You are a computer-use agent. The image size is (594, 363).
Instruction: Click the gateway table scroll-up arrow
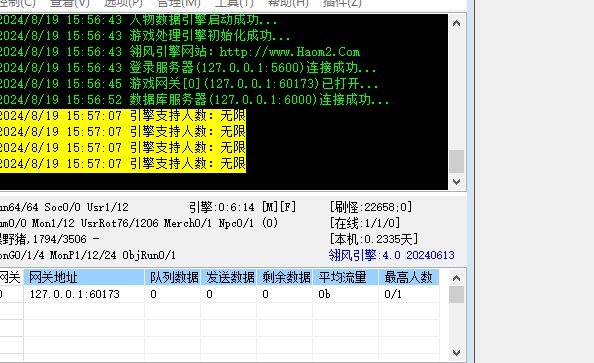tap(456, 279)
